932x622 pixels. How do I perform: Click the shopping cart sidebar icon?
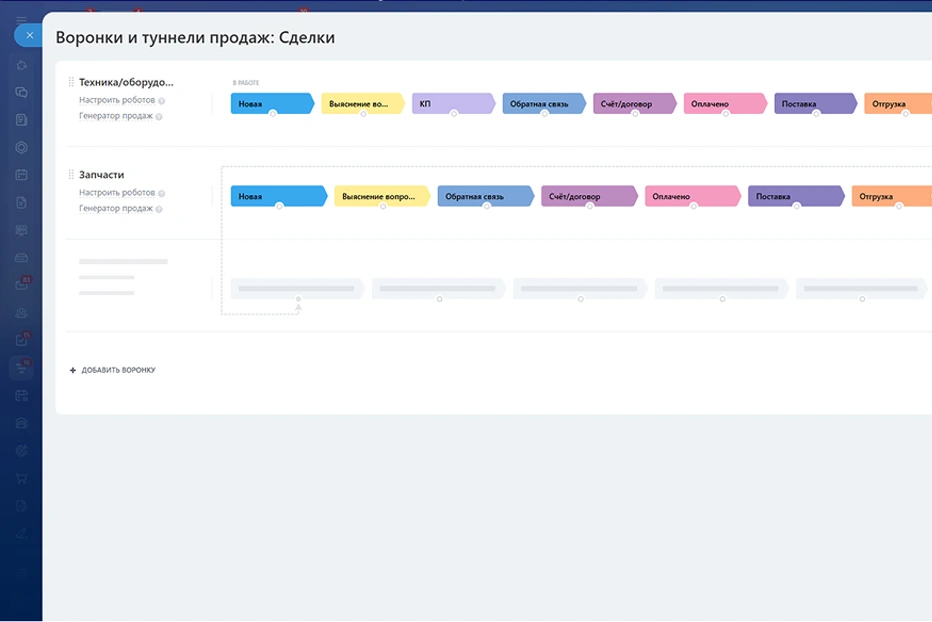point(21,478)
